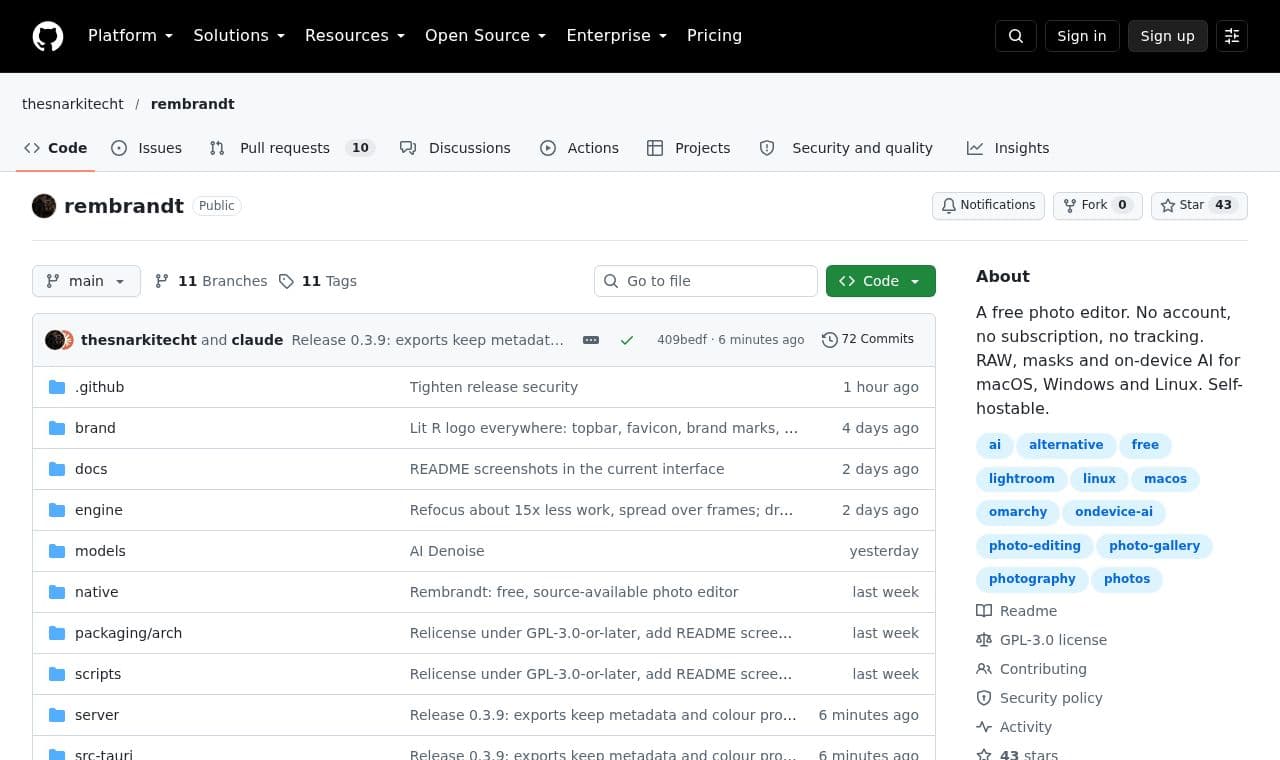Click the Sign in button

click(x=1082, y=36)
